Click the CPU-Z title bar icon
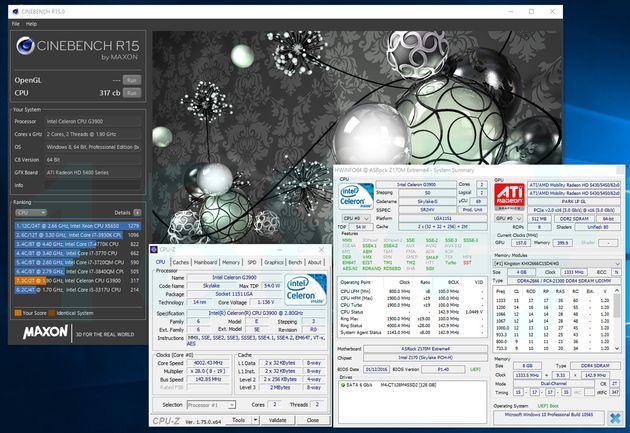The image size is (630, 433). [x=154, y=250]
